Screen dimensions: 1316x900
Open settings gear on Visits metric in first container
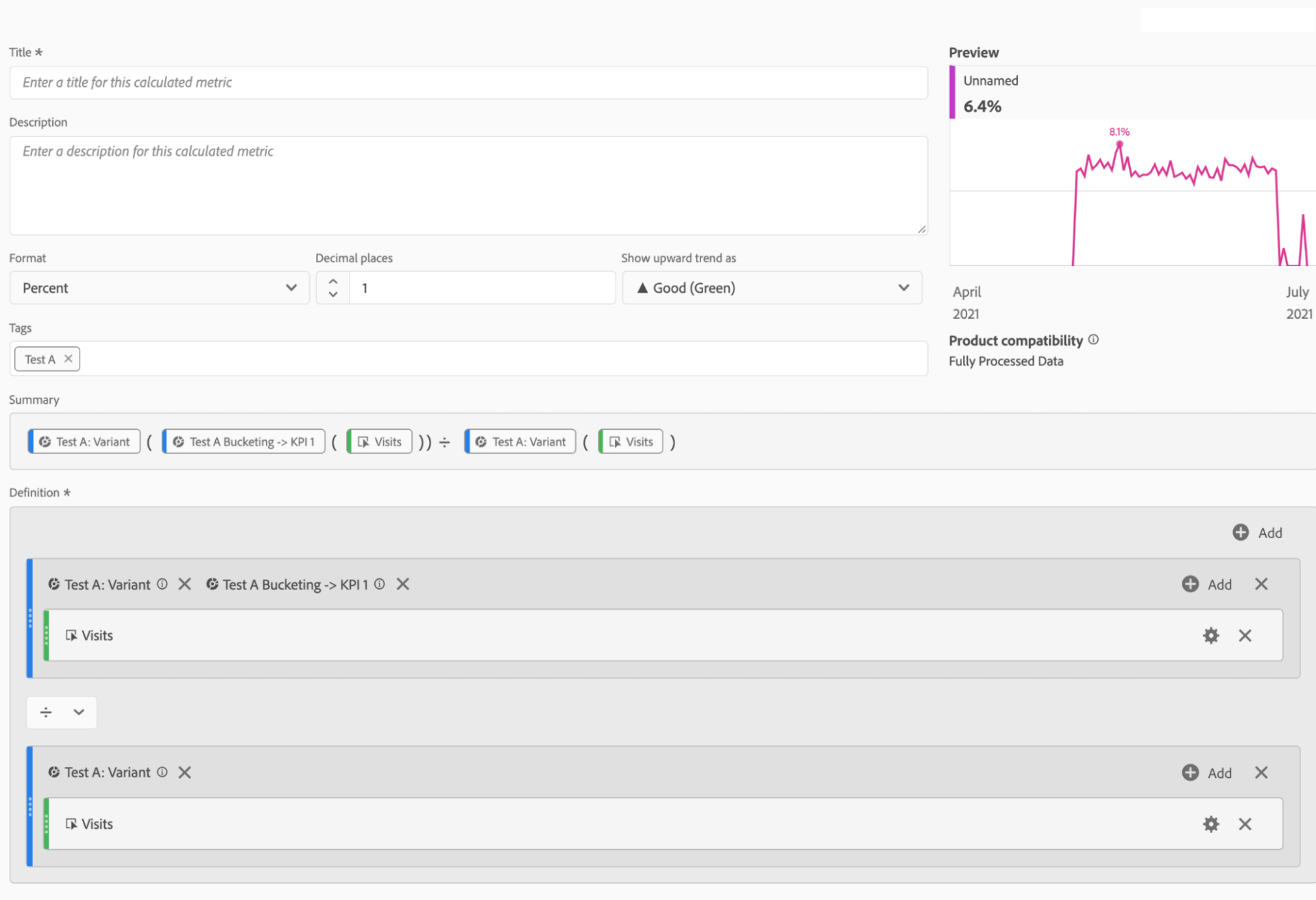(x=1210, y=635)
